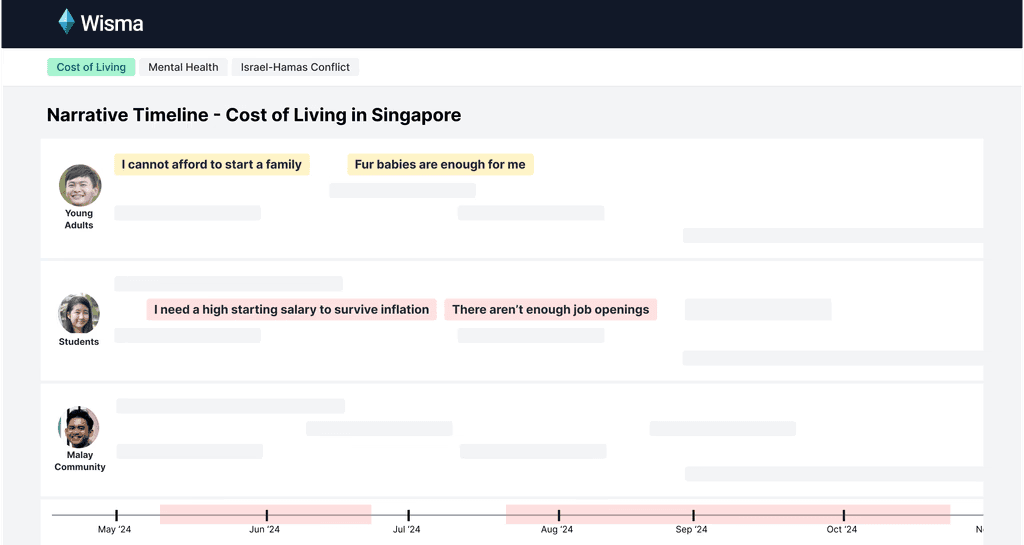The width and height of the screenshot is (1024, 545).
Task: Click the Sep '24 timeline tick
Action: (693, 516)
